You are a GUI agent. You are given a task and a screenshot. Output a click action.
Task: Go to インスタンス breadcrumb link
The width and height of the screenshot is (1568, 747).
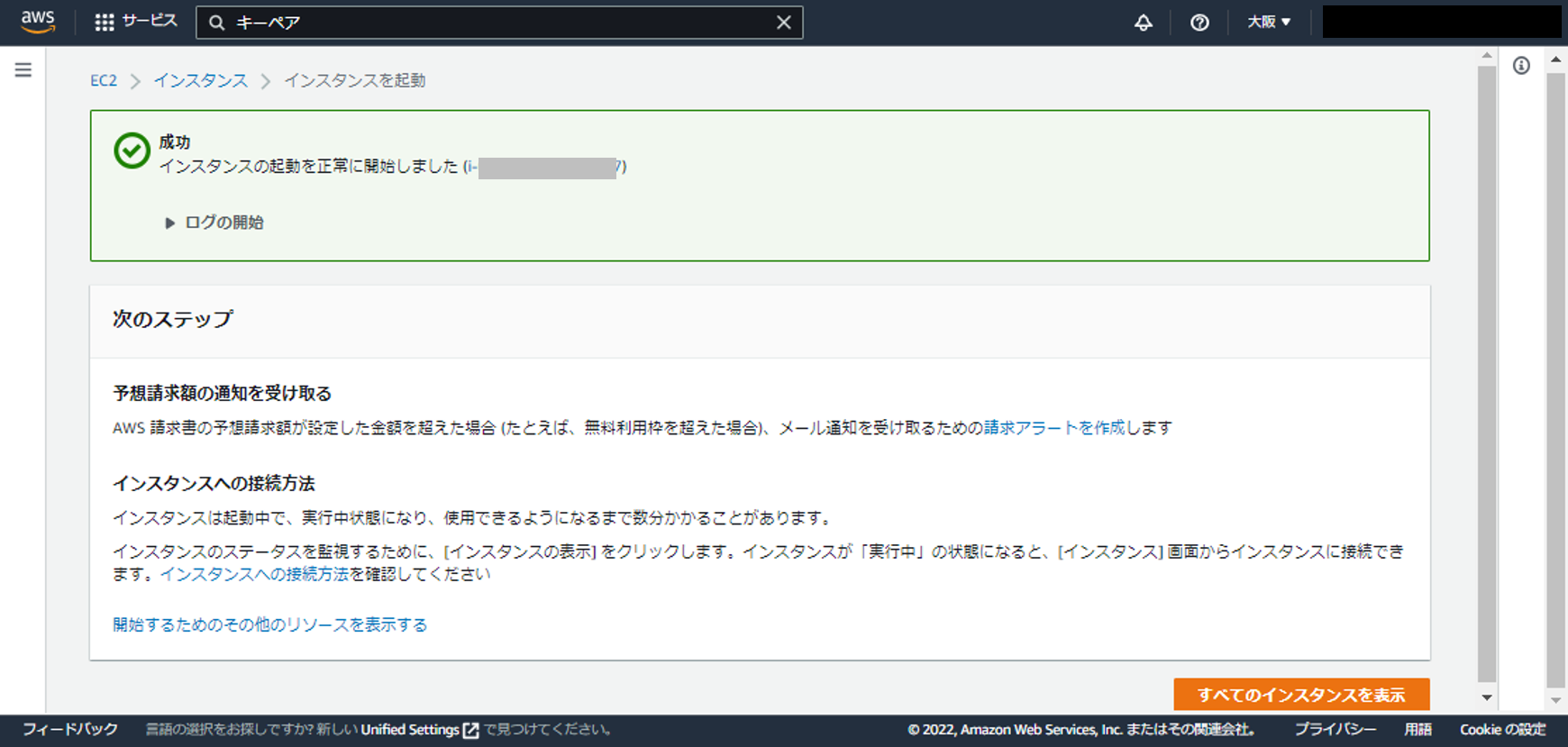click(200, 80)
